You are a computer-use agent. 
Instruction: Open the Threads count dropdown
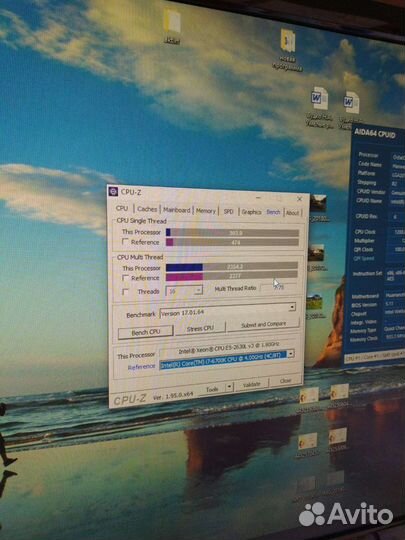pyautogui.click(x=184, y=291)
